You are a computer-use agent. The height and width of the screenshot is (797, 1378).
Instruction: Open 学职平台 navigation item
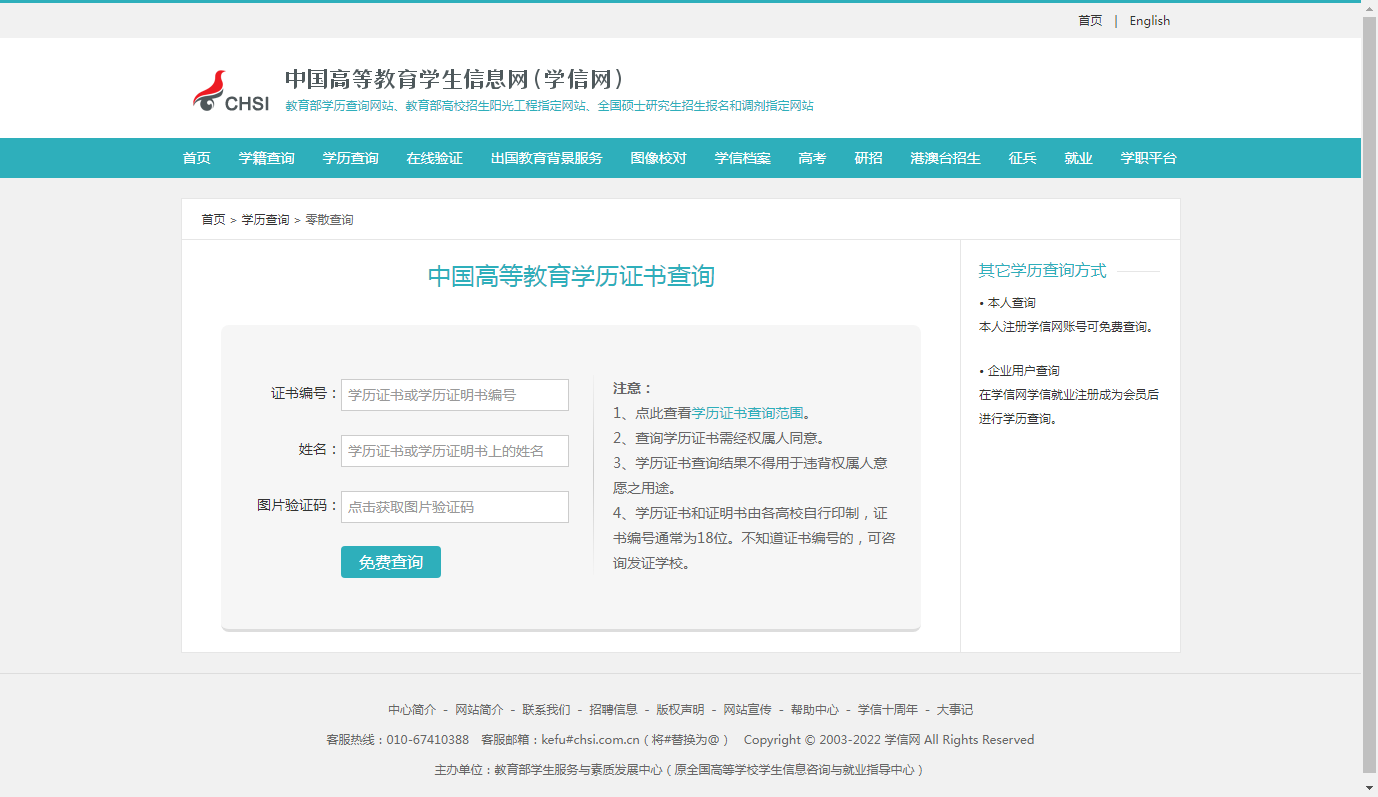1149,158
